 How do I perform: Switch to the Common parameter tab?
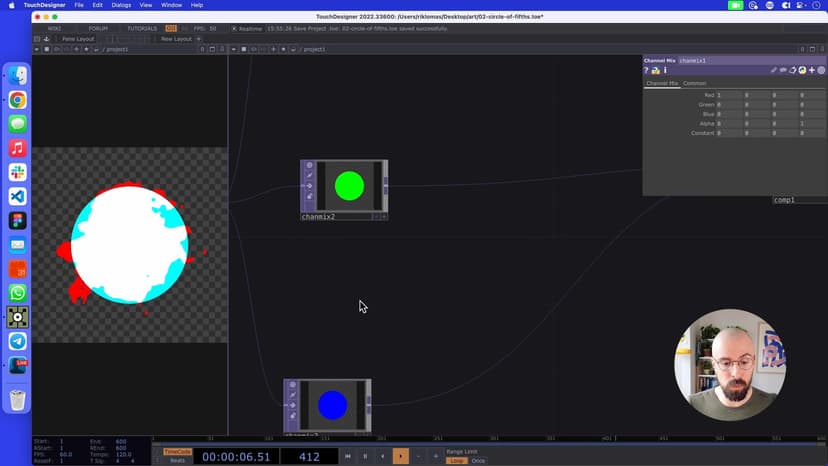point(694,83)
